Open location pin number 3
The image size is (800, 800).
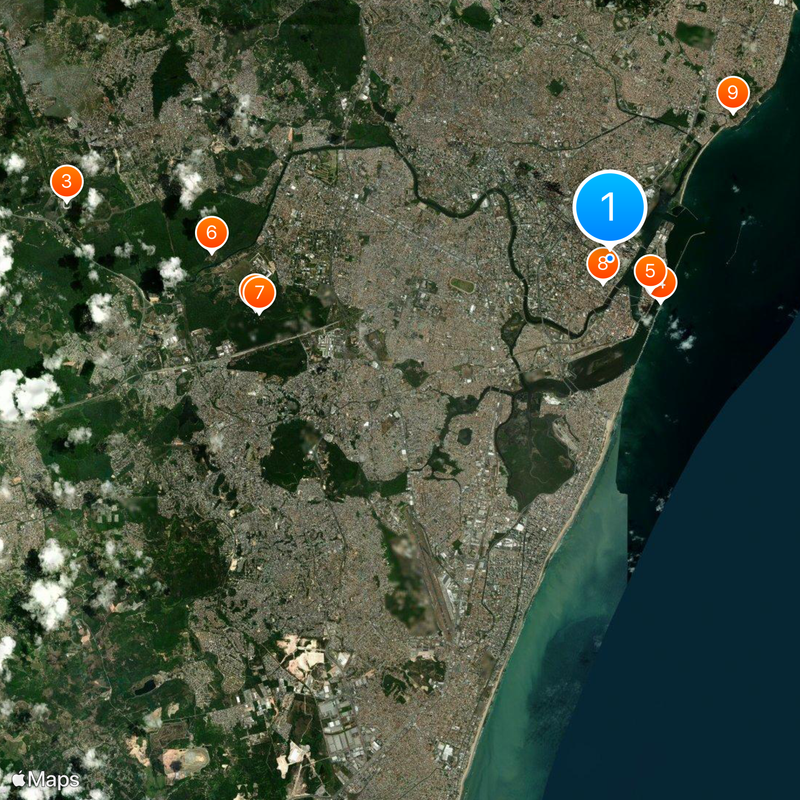[x=65, y=182]
